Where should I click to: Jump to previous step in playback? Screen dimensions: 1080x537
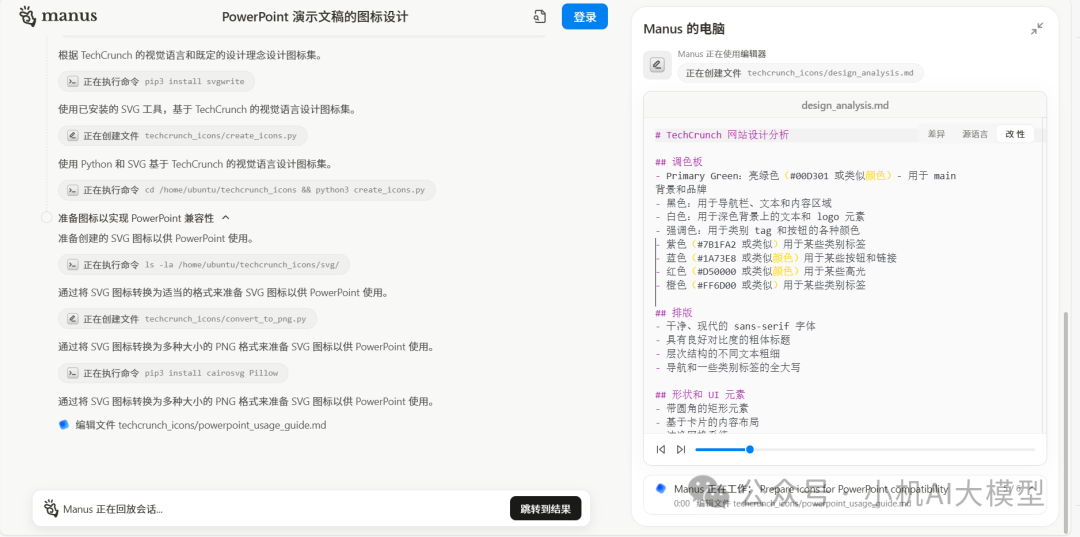(x=661, y=450)
